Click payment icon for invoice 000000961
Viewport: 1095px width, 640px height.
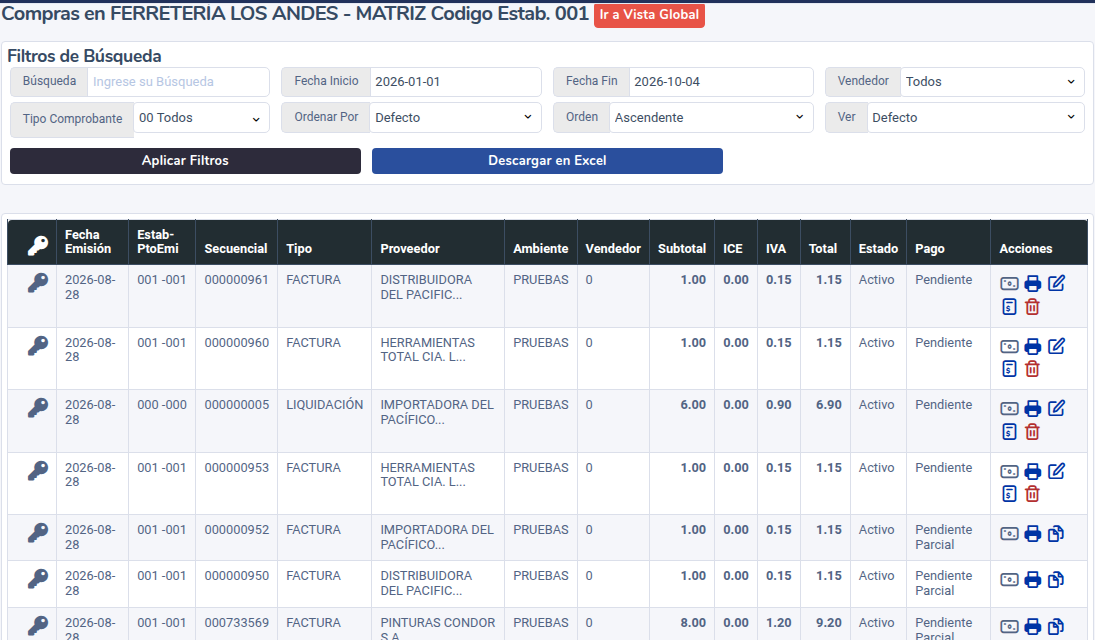(1009, 284)
